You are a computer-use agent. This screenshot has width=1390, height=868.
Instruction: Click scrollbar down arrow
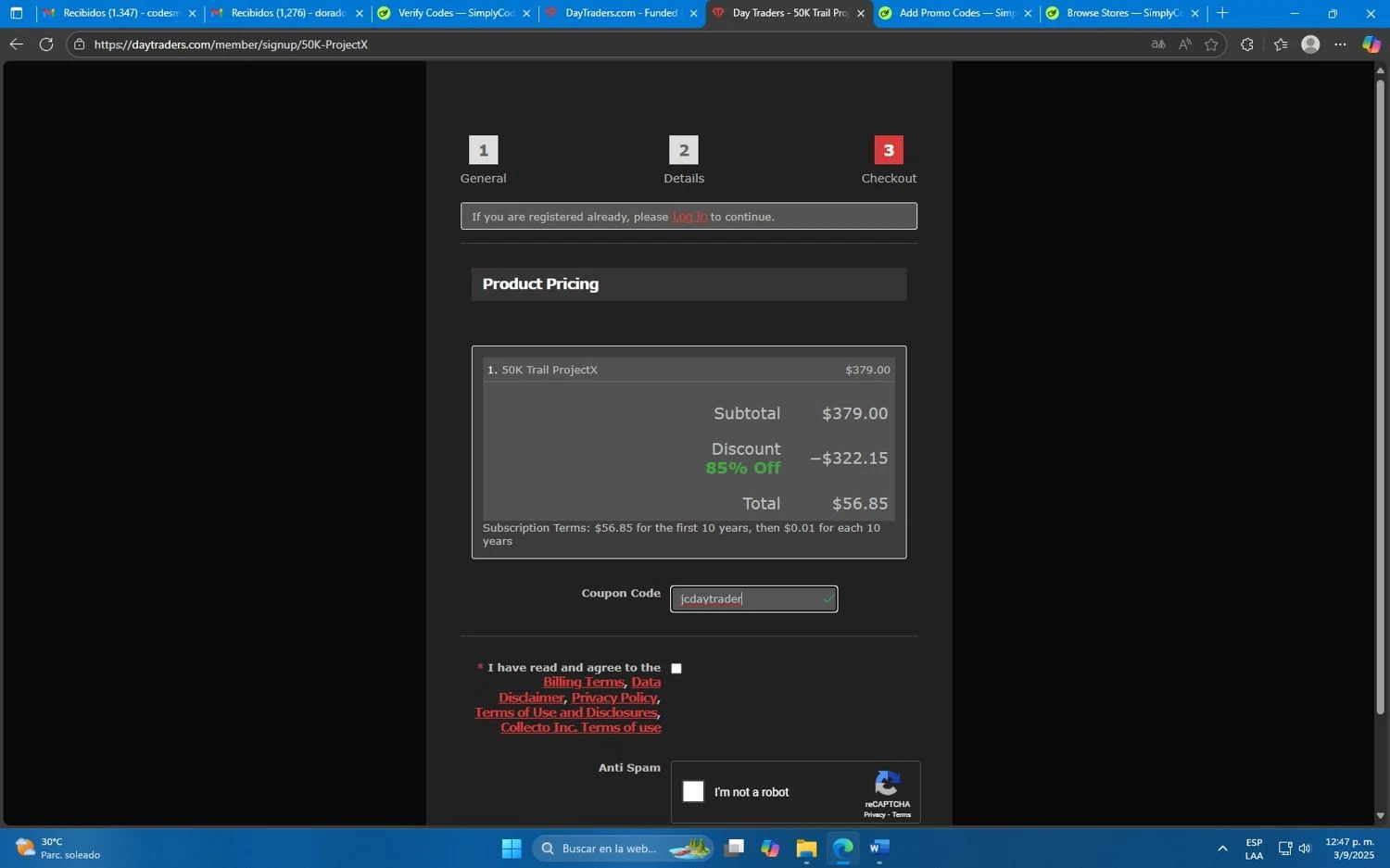[x=1380, y=816]
